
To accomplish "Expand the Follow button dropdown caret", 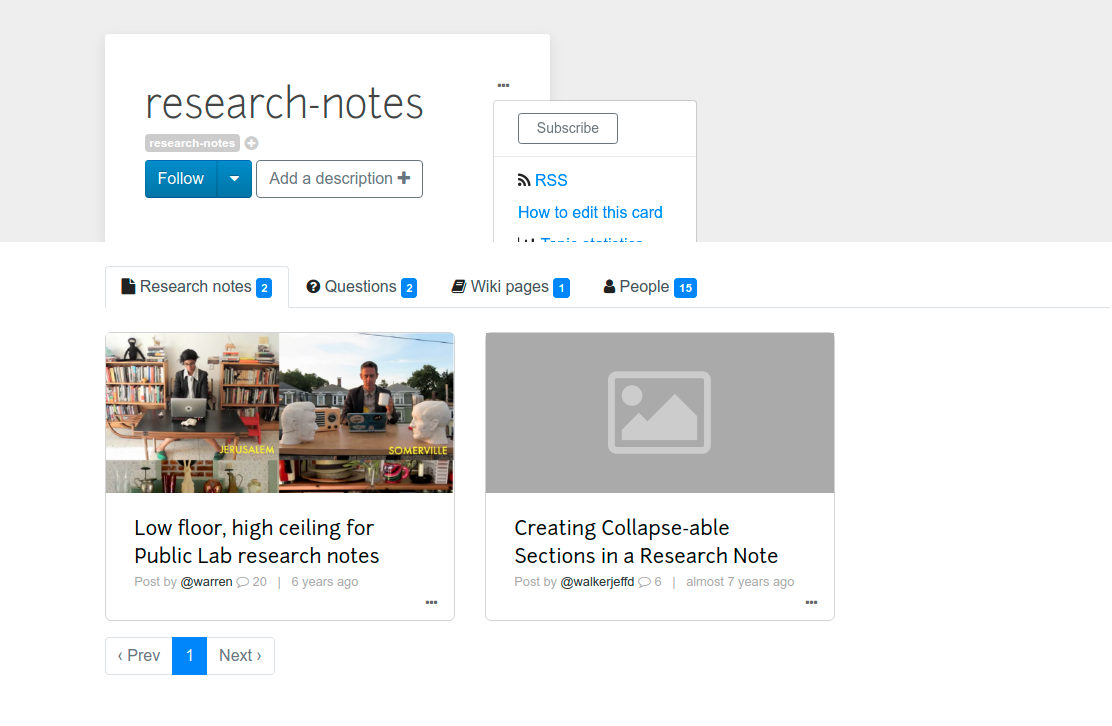I will point(235,178).
